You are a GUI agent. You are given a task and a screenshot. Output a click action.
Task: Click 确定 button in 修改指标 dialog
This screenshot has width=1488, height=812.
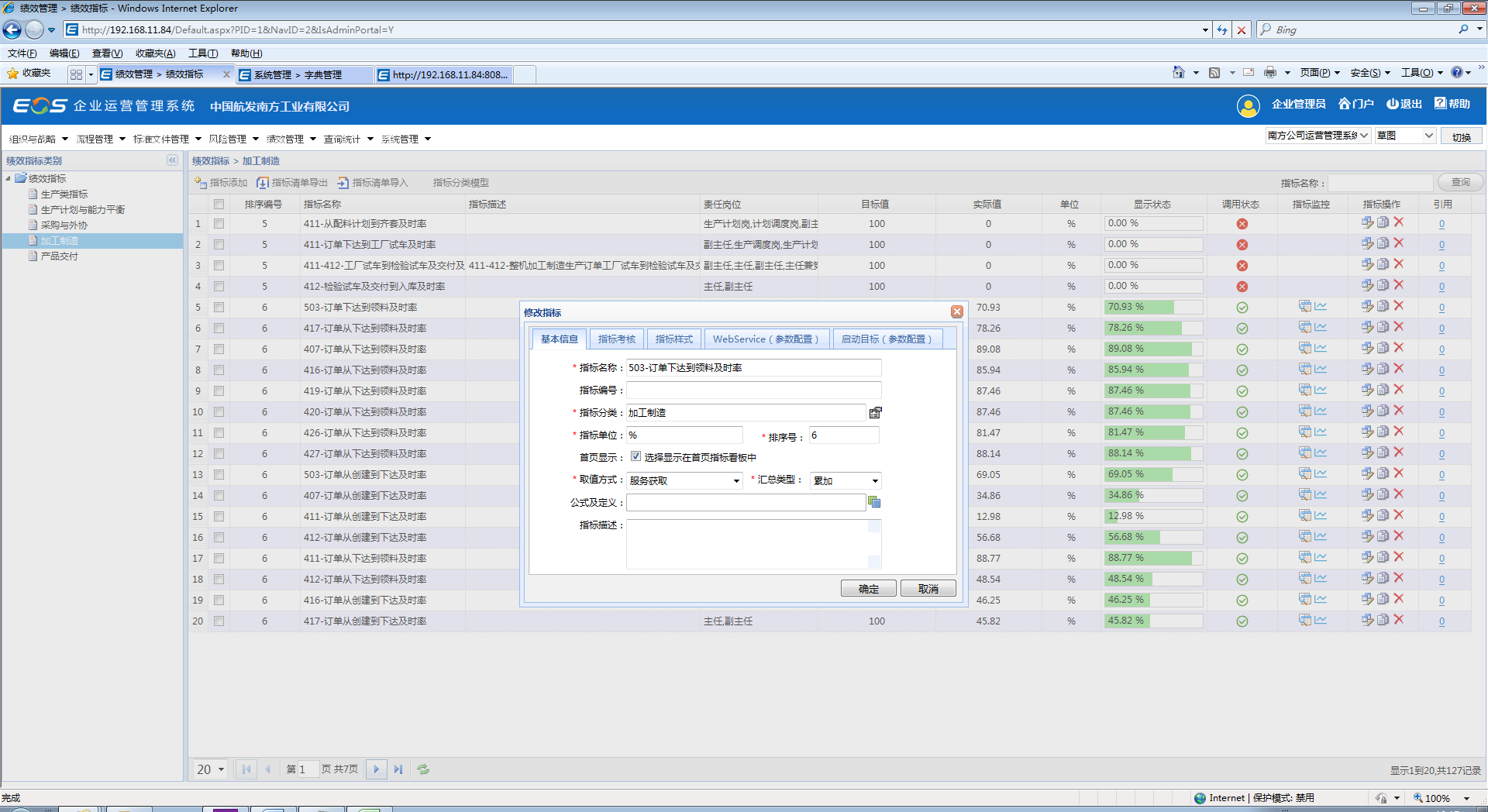[869, 589]
